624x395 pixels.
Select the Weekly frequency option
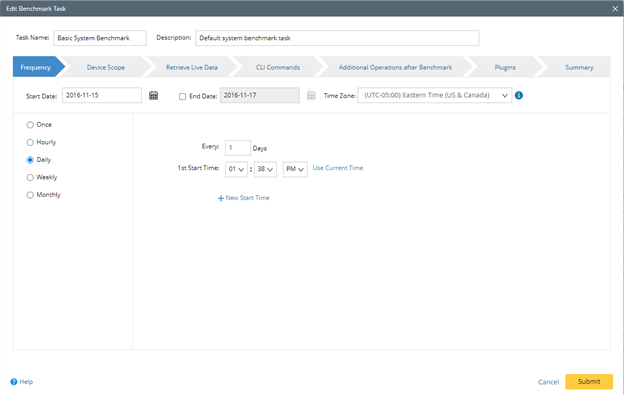pyautogui.click(x=30, y=177)
